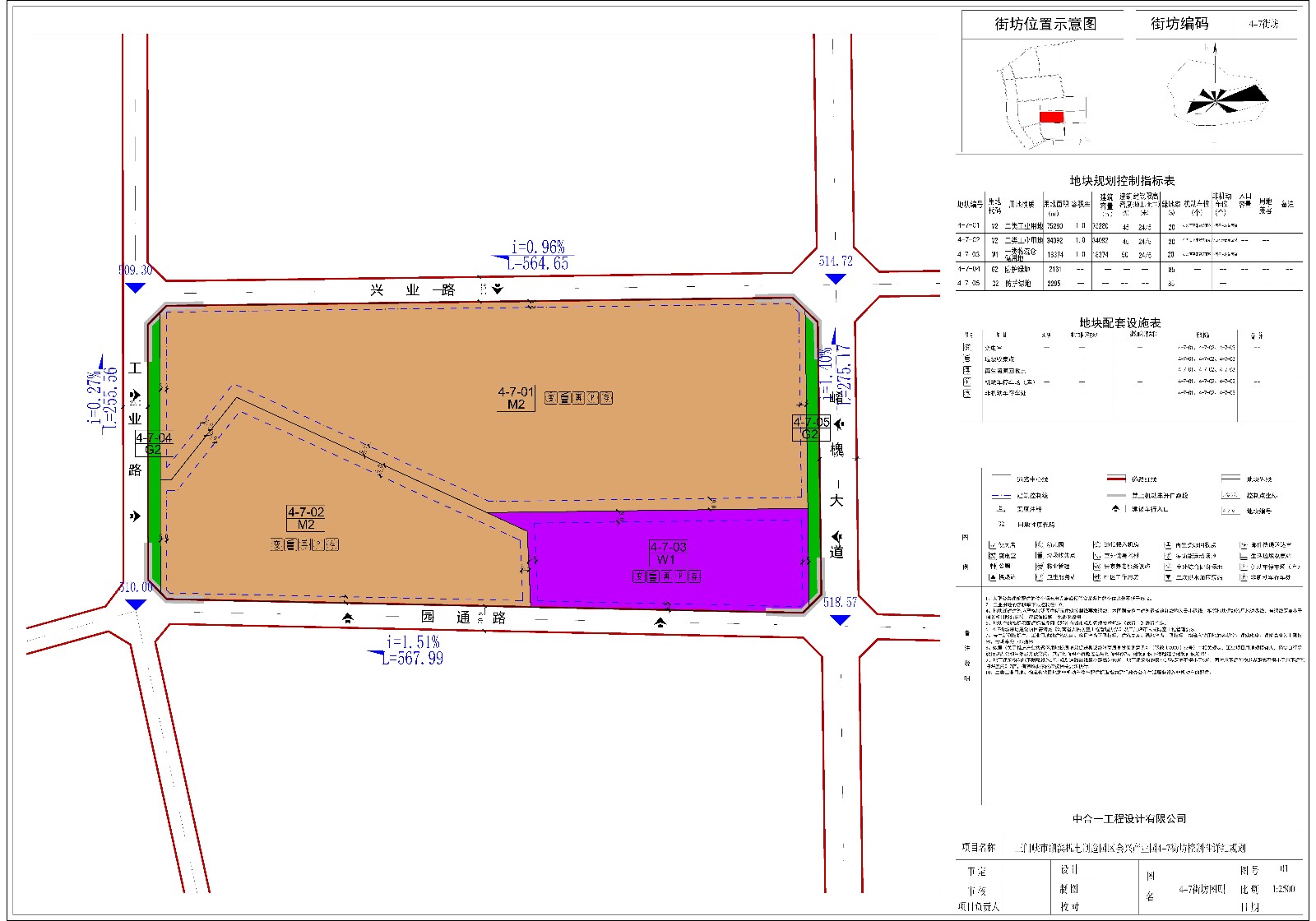Click area value 75290 in the table

(x=1054, y=226)
